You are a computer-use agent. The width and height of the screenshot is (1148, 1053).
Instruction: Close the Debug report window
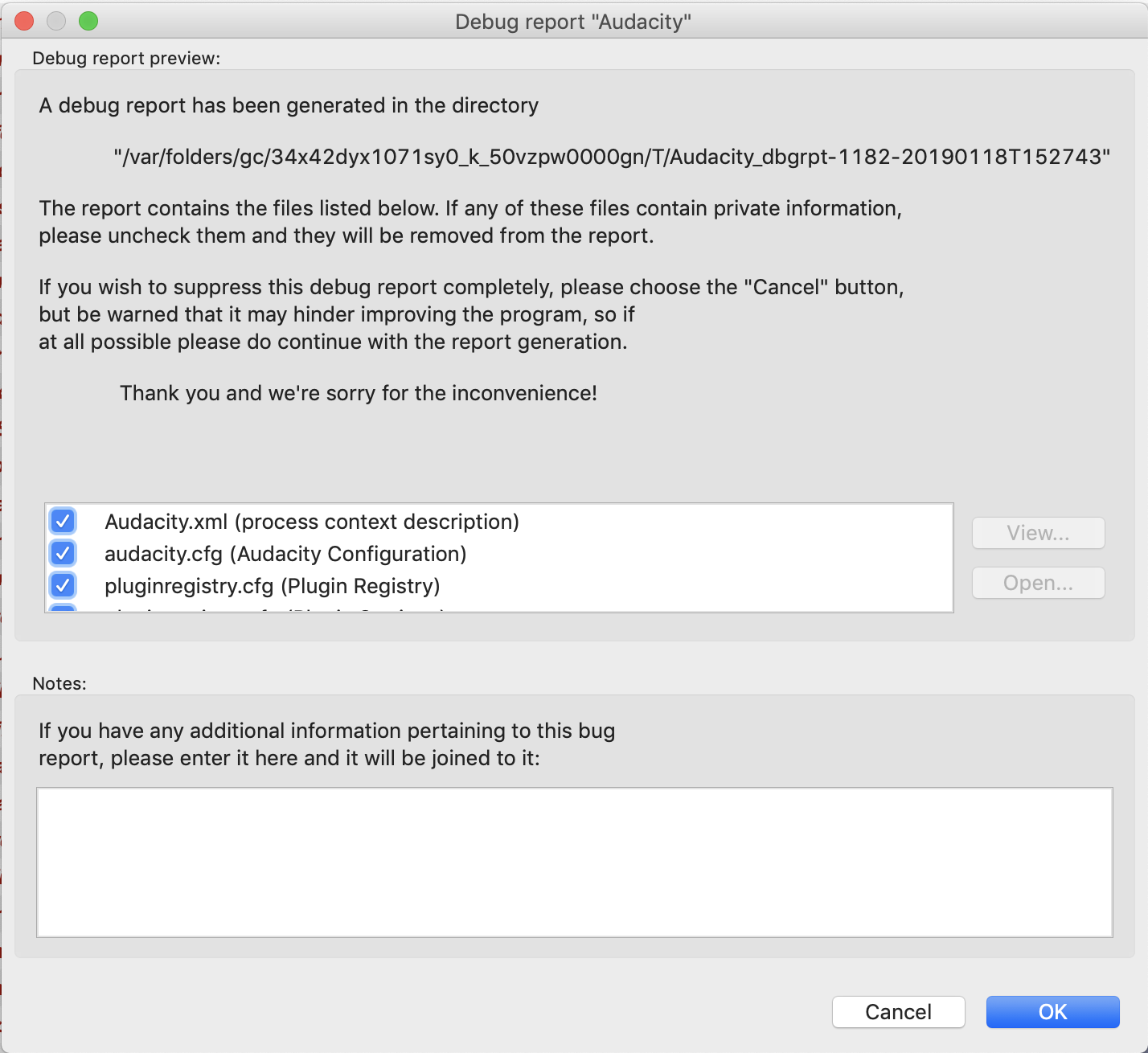[24, 21]
